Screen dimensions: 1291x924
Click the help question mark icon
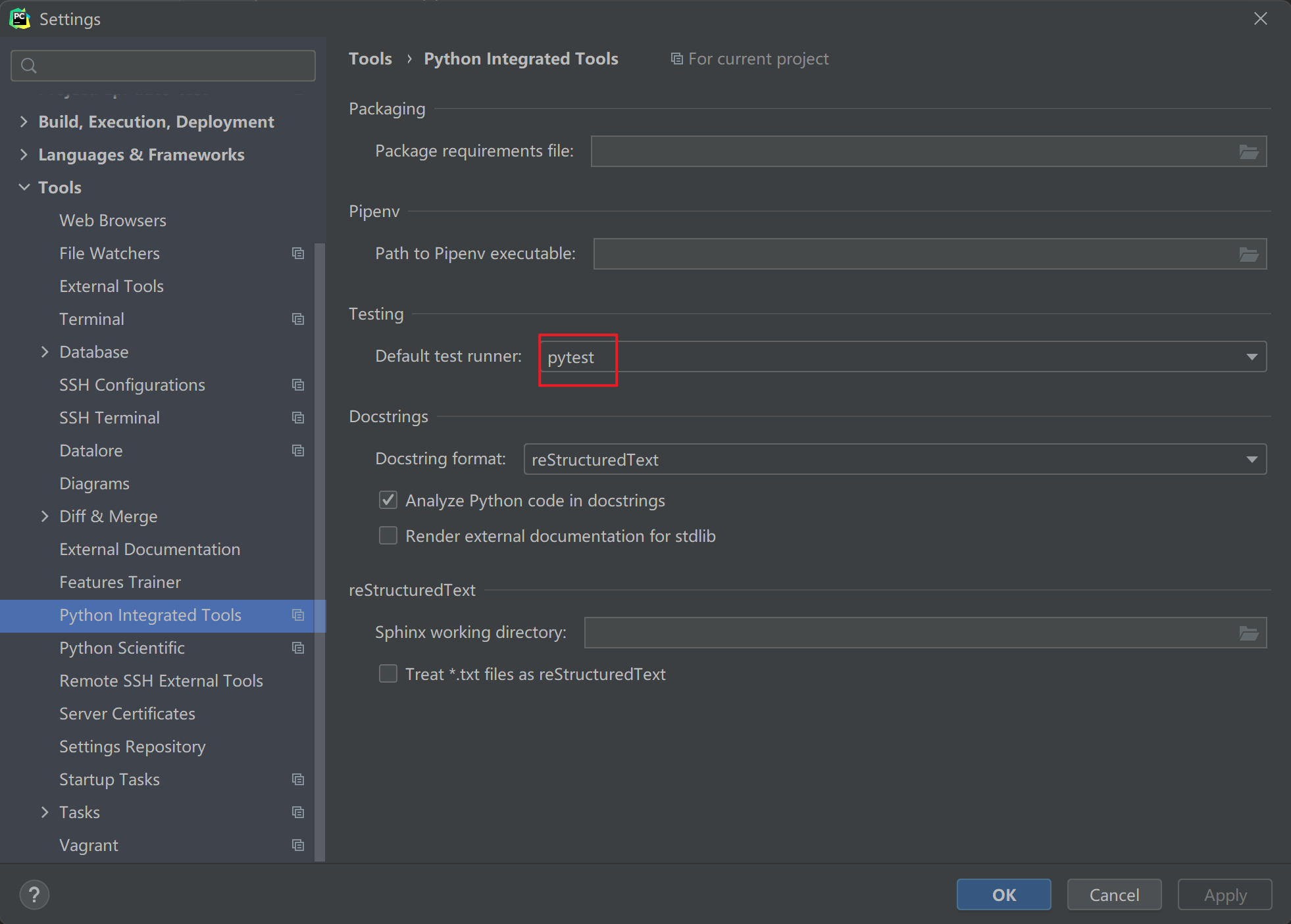tap(34, 895)
